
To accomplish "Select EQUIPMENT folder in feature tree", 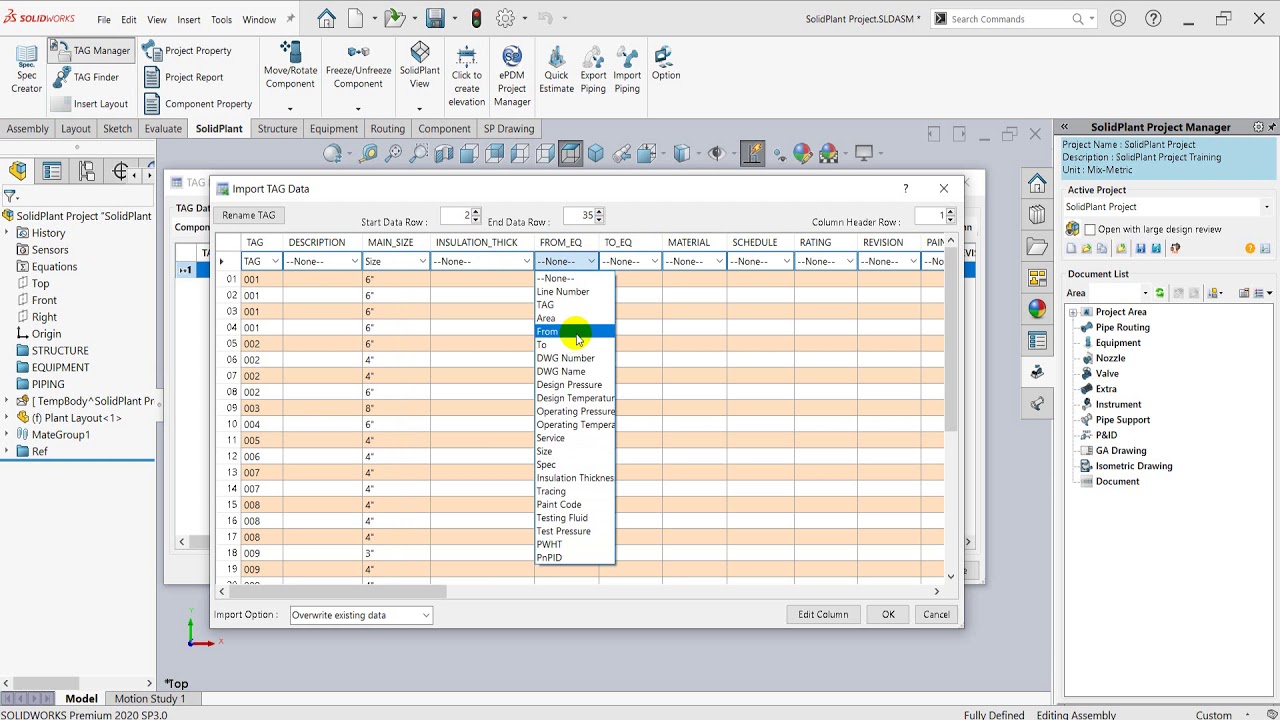I will pyautogui.click(x=60, y=367).
